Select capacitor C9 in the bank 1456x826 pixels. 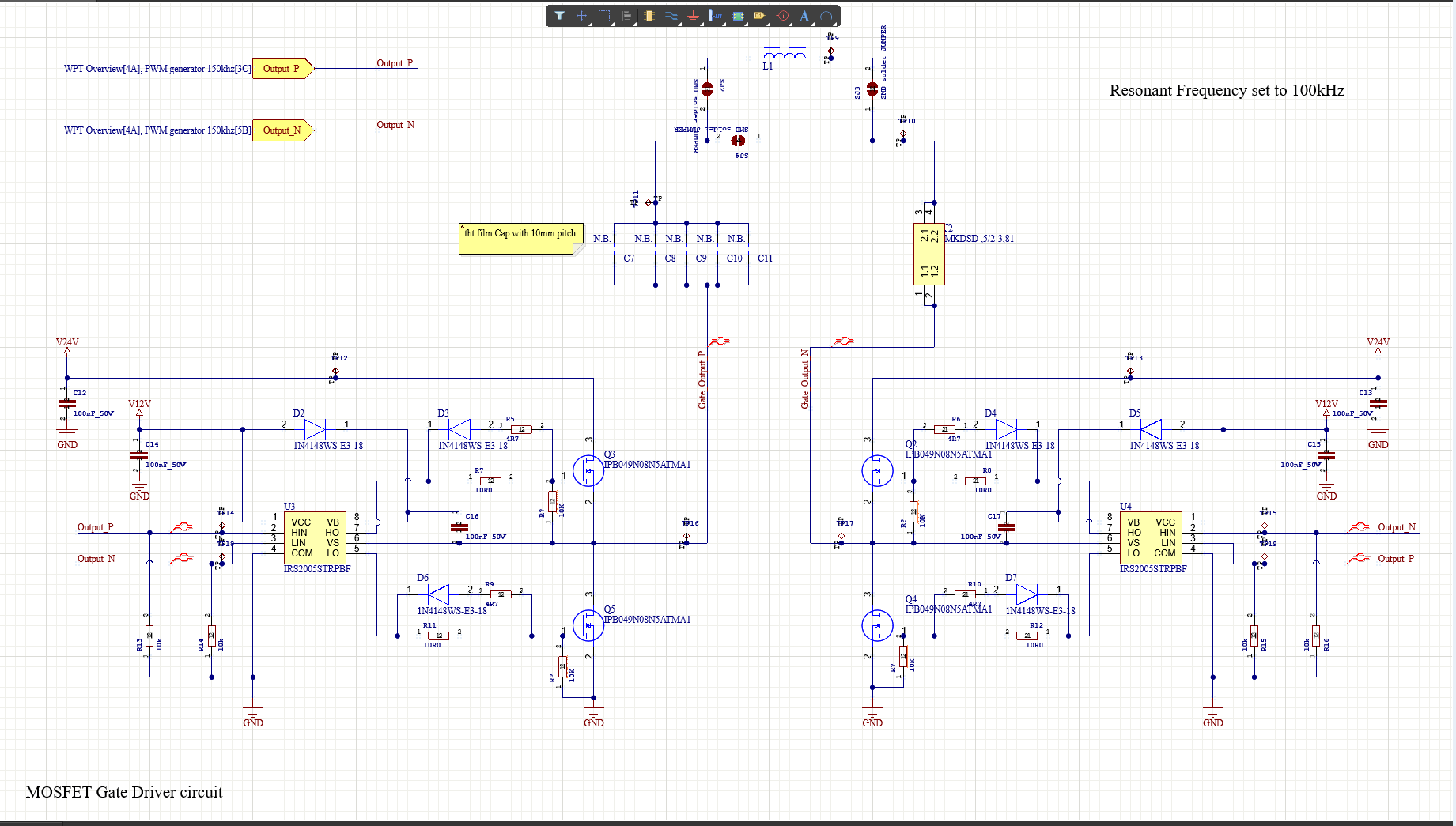pyautogui.click(x=686, y=249)
